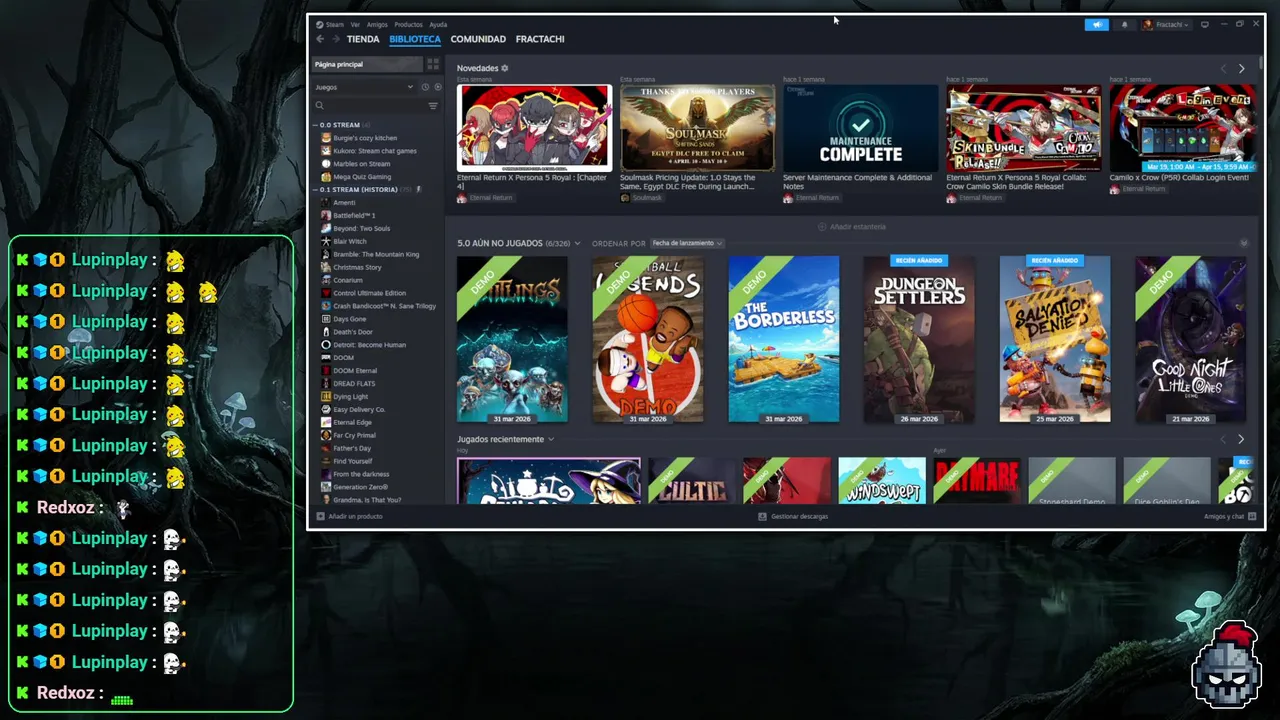The width and height of the screenshot is (1280, 720).
Task: Select Kukoro: Stream chat games entry
Action: click(x=375, y=151)
